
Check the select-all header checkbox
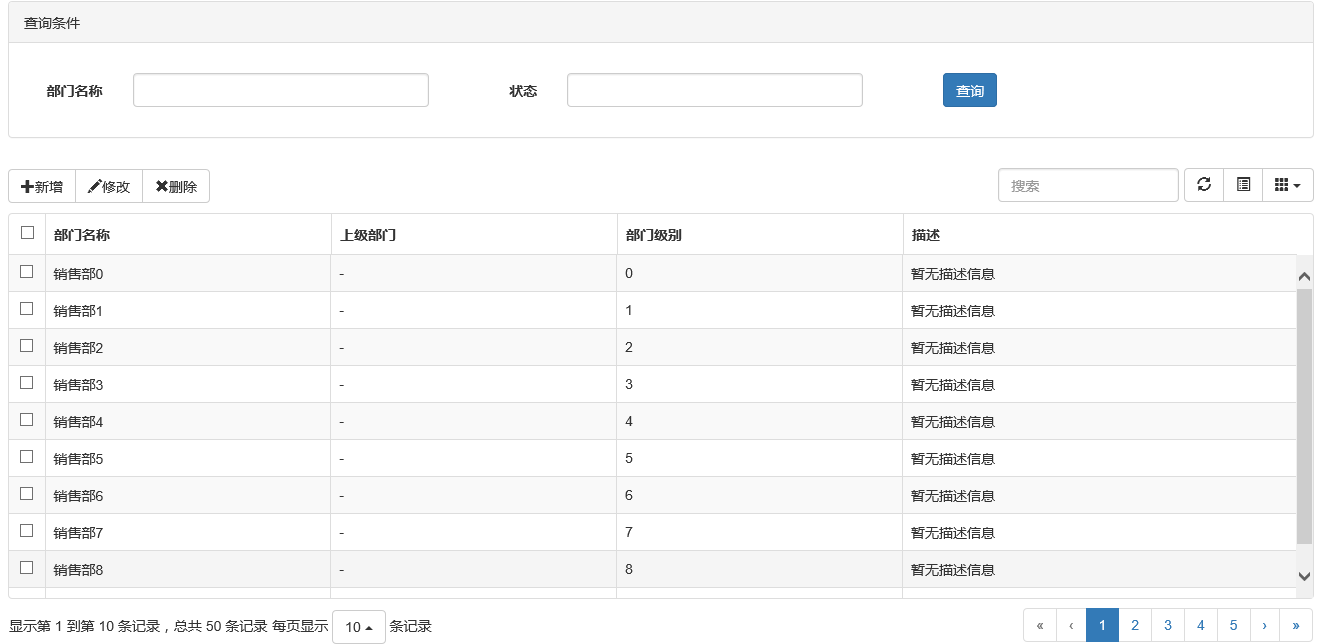[27, 233]
